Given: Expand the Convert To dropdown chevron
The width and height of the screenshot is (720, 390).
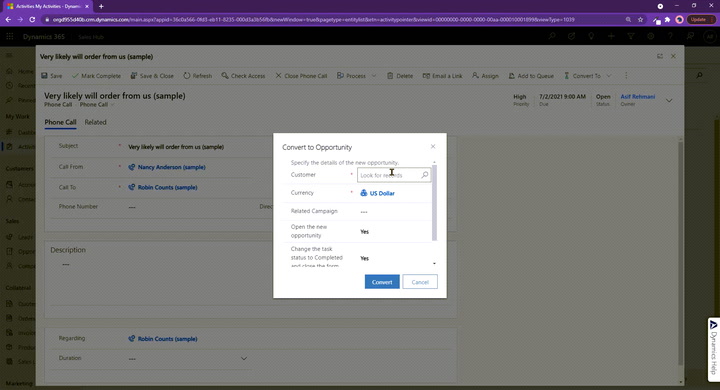Looking at the screenshot, I should pyautogui.click(x=609, y=76).
